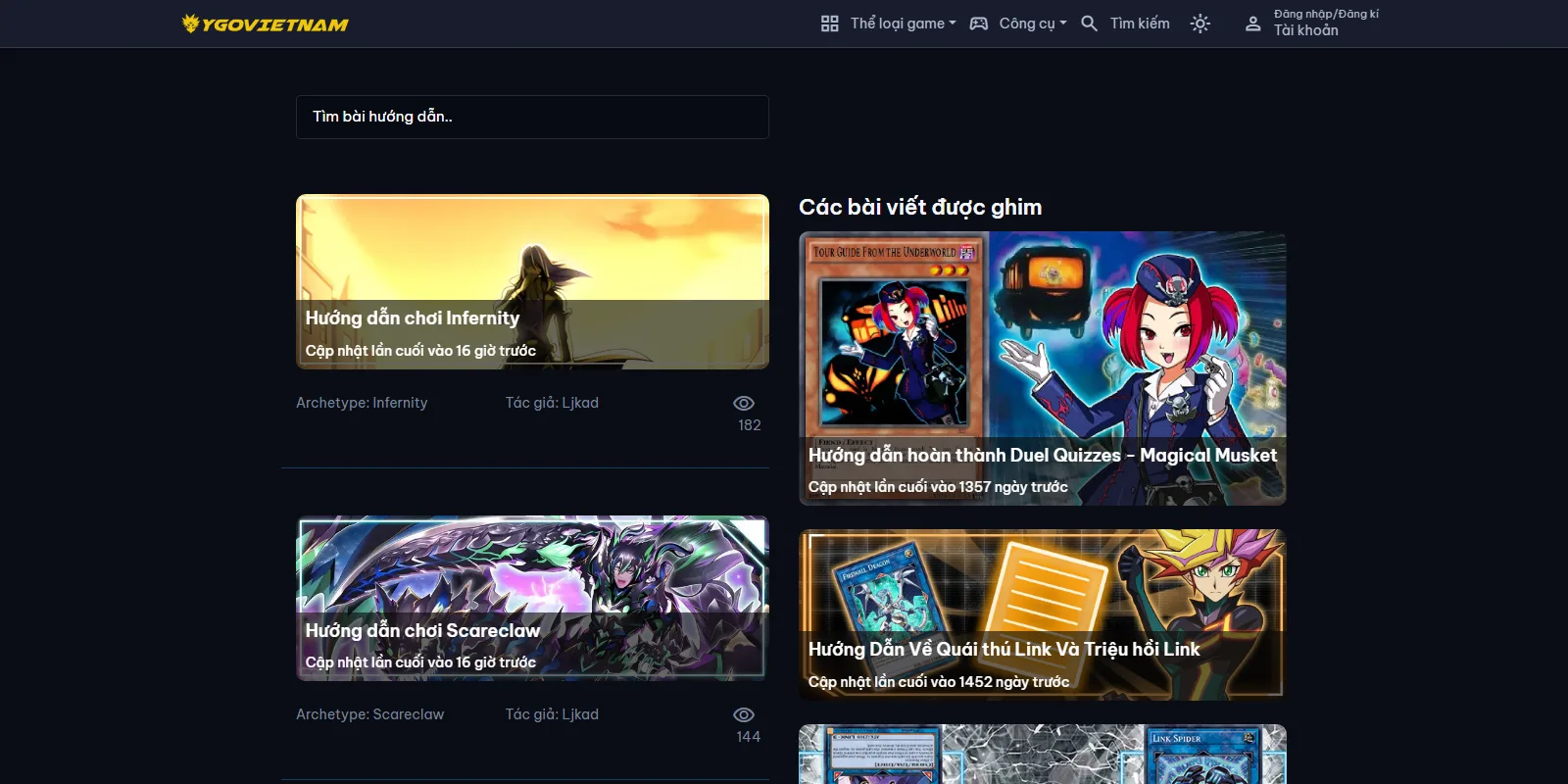Click the 1357 ngày trước update text
1568x784 pixels.
click(938, 487)
